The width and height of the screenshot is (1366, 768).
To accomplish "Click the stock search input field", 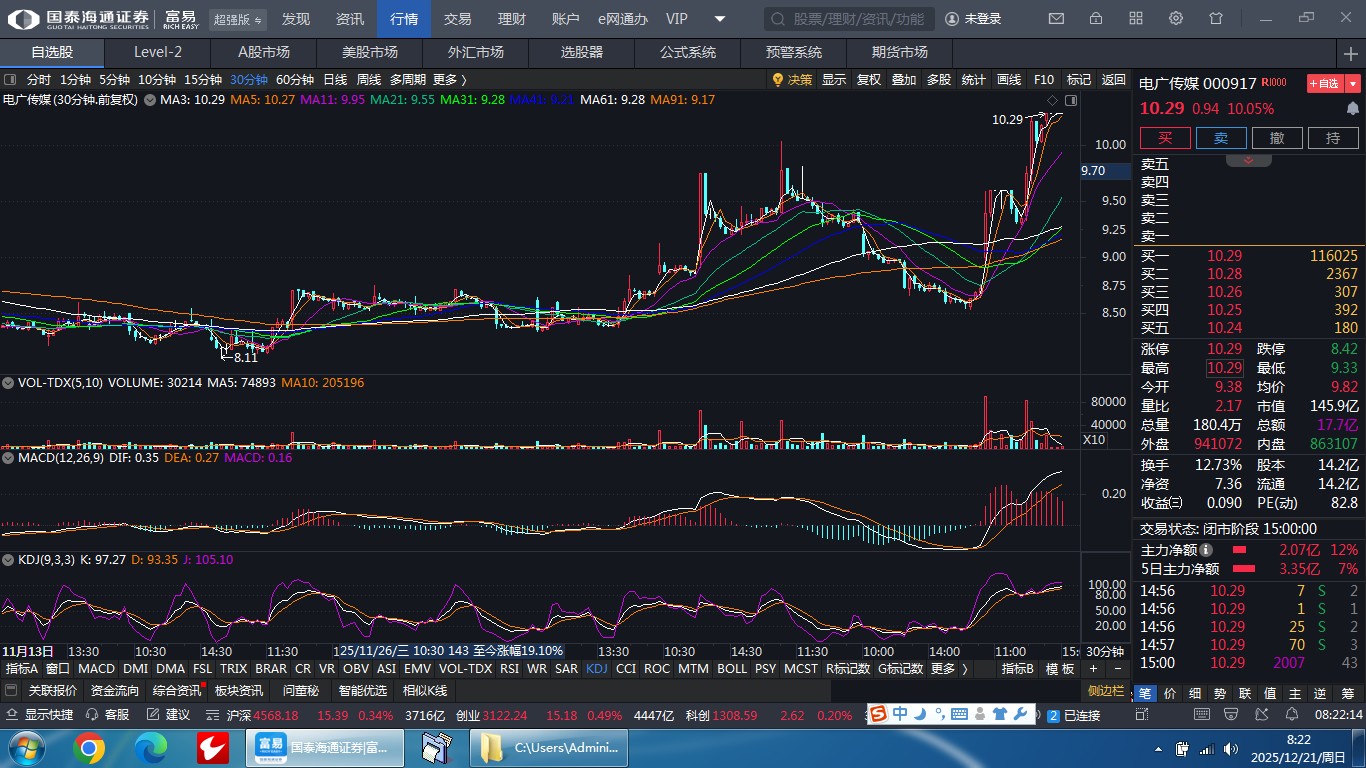I will click(x=850, y=19).
